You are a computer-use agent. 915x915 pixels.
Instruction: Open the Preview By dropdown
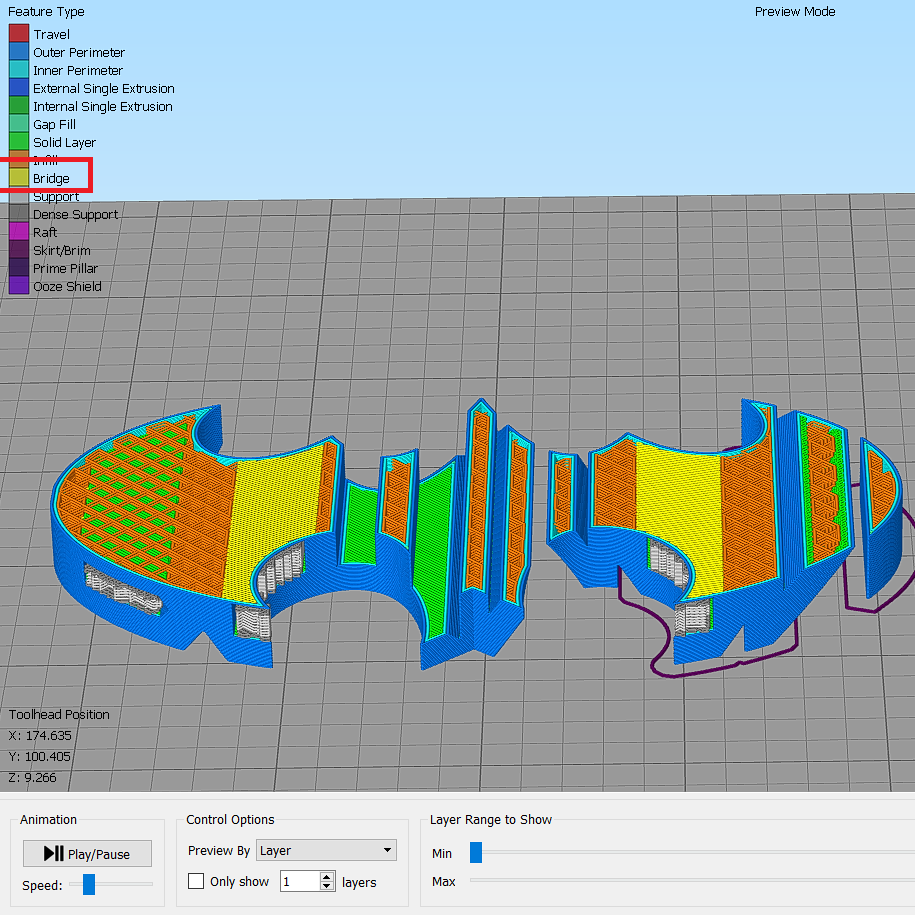point(325,850)
